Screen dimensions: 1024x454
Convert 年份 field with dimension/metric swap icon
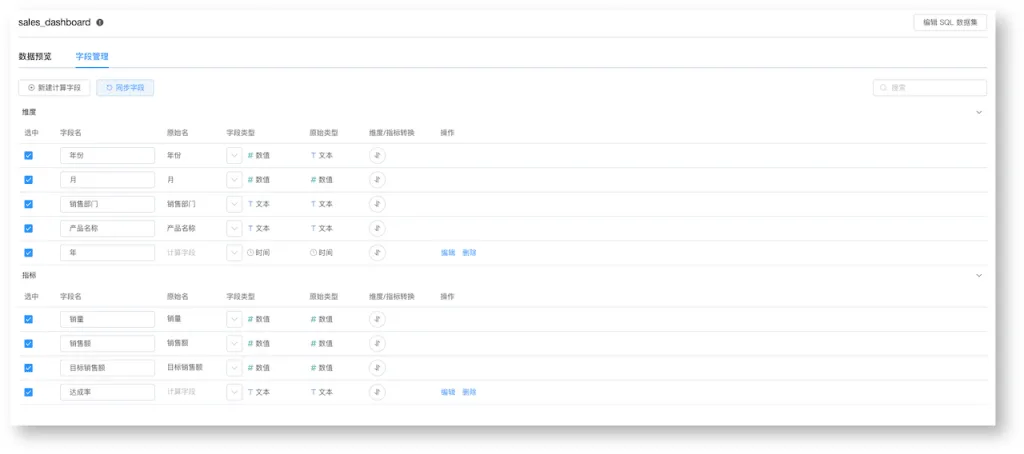coord(377,155)
